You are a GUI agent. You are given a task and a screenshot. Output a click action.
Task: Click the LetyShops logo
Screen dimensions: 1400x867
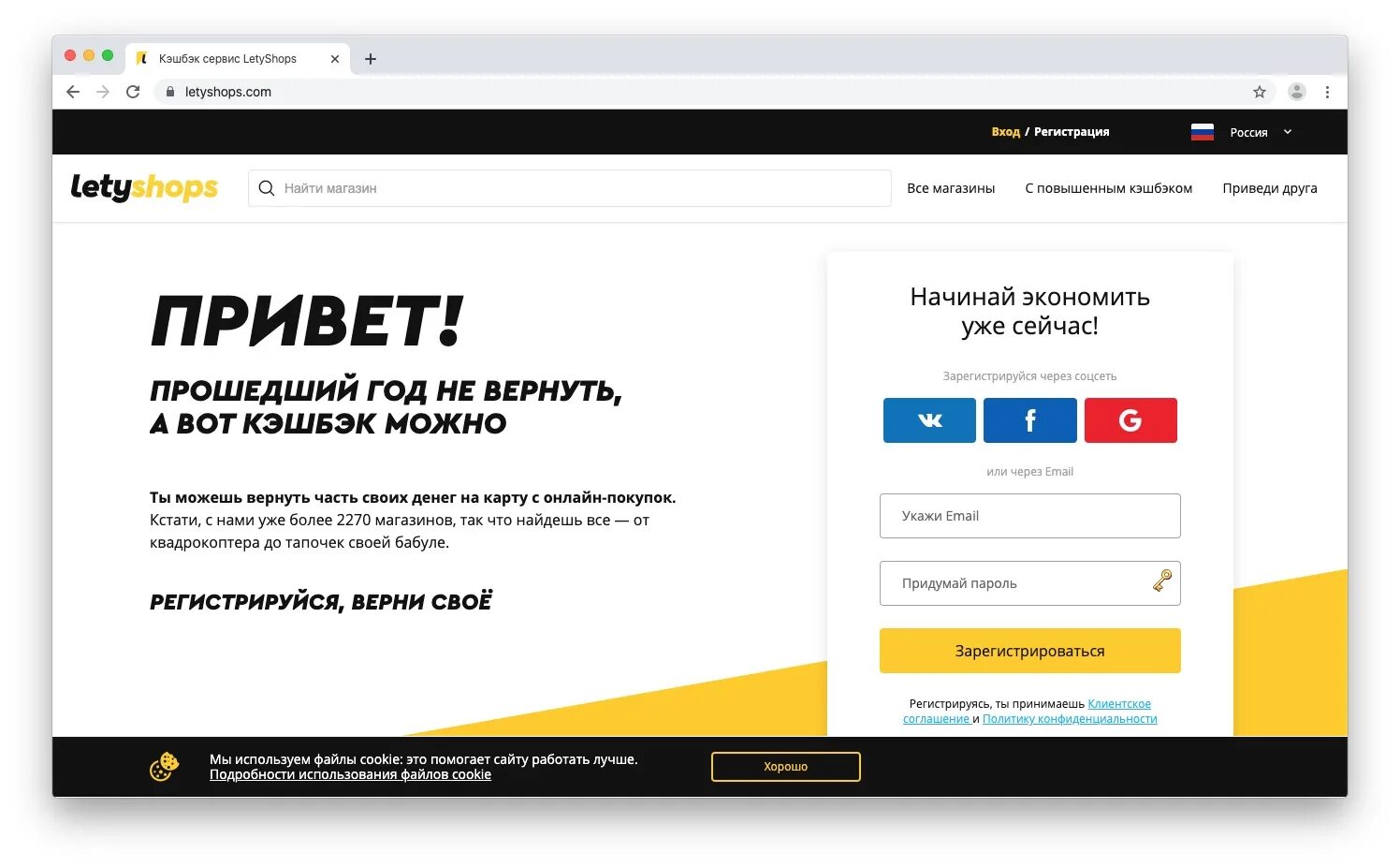click(x=144, y=187)
